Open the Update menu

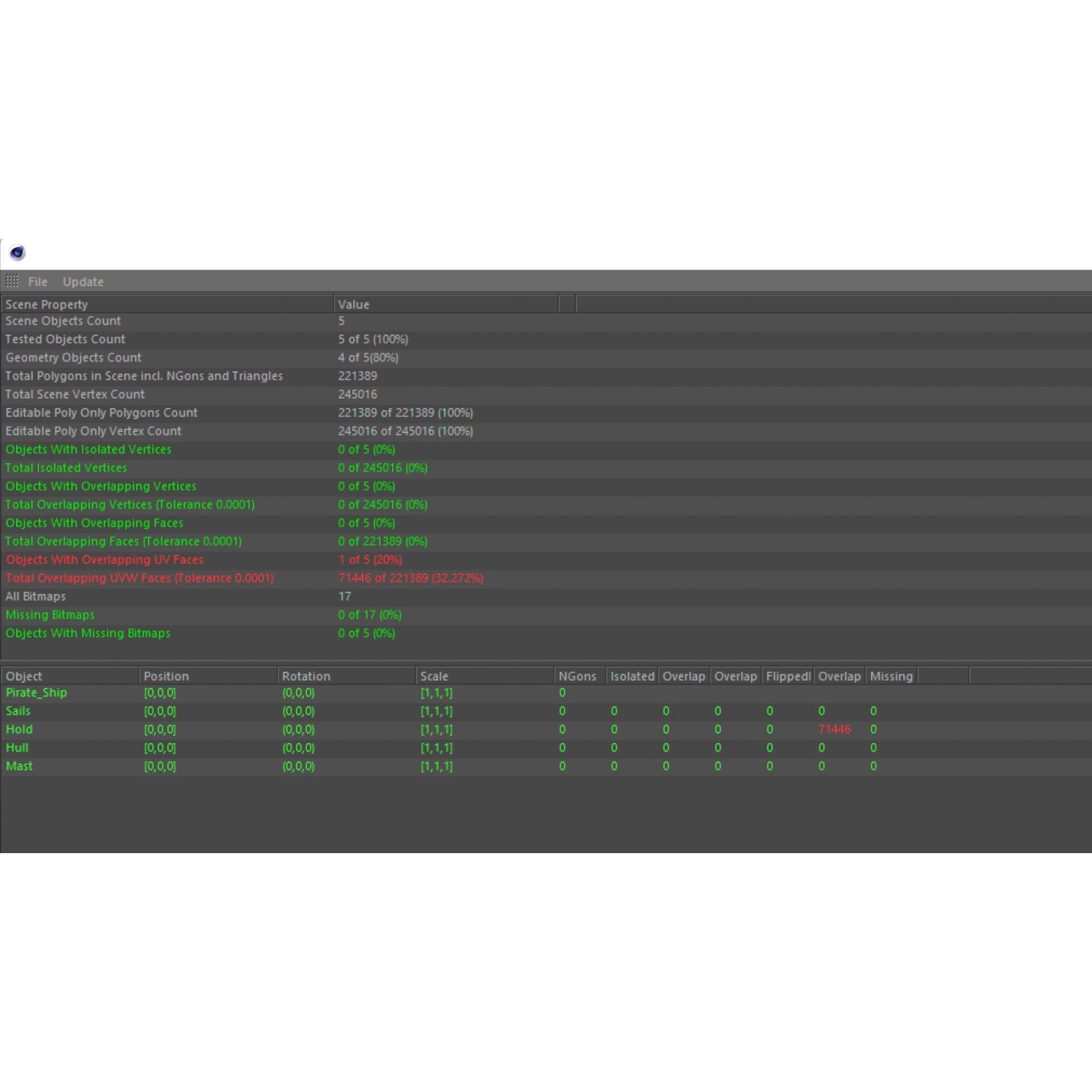[83, 282]
